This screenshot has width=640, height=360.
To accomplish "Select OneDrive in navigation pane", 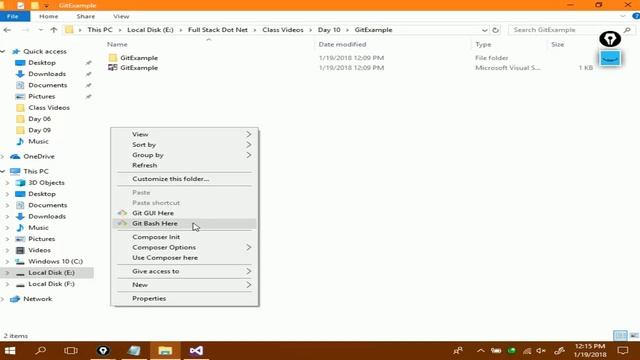I will tap(39, 156).
